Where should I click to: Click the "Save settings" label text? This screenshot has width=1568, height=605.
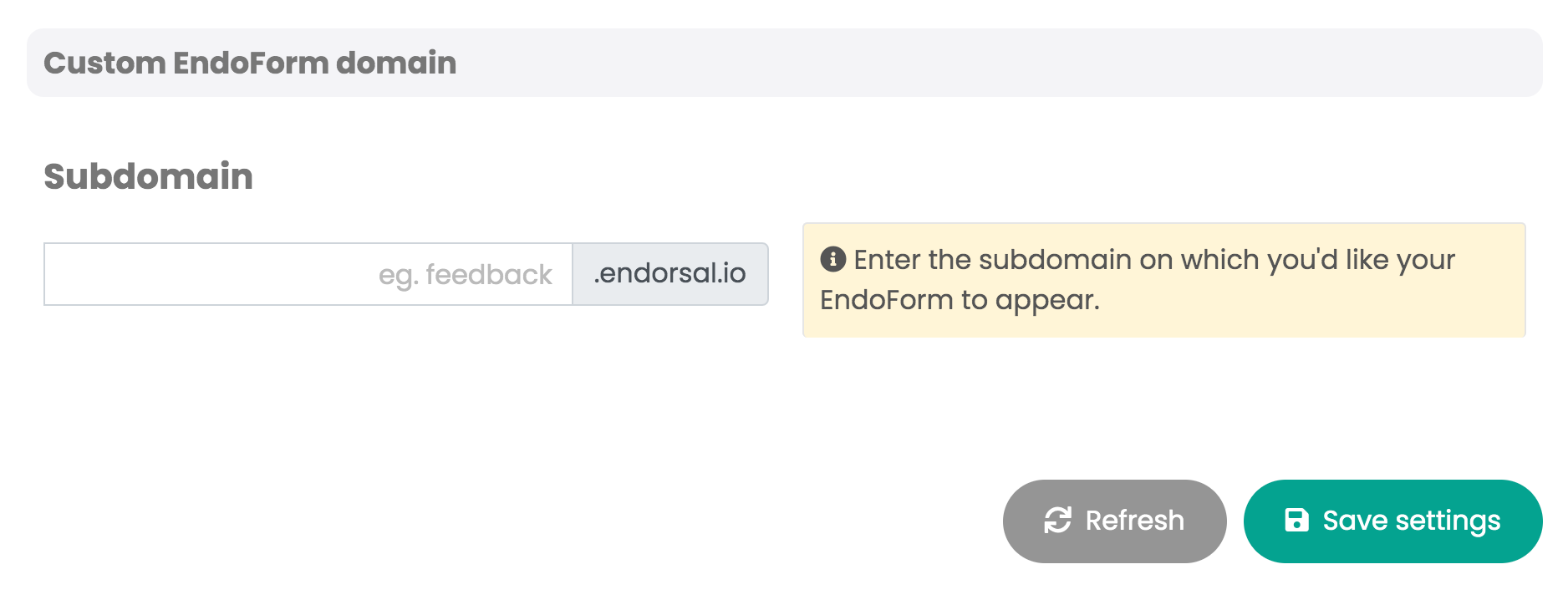pyautogui.click(x=1411, y=521)
